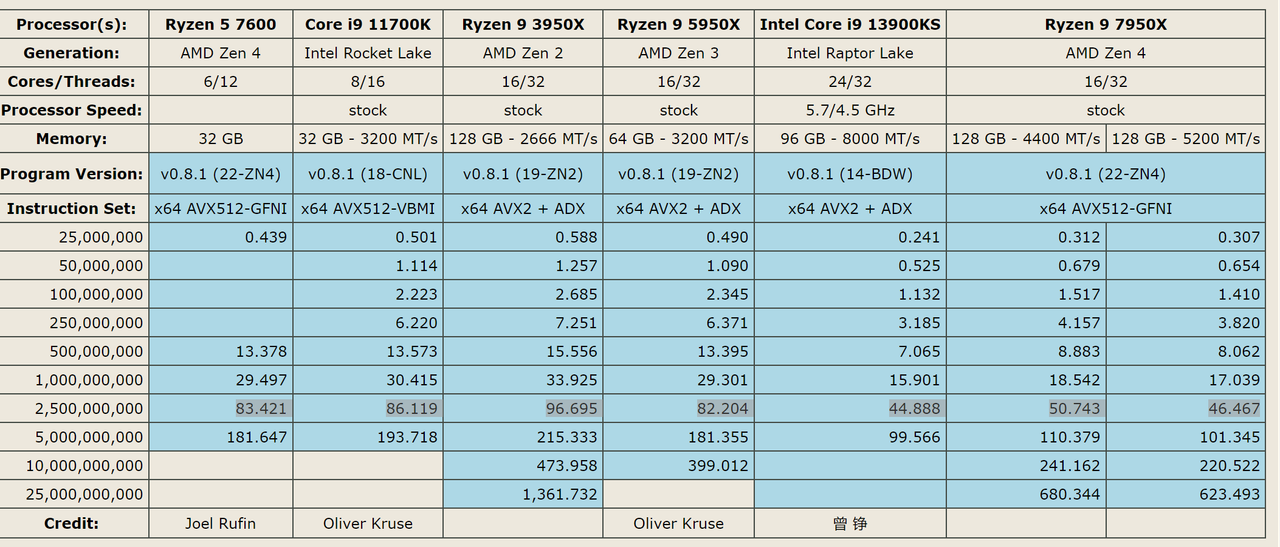Click the "Ryzen 9 3950X" column header
Viewport: 1280px width, 547px height.
point(523,24)
